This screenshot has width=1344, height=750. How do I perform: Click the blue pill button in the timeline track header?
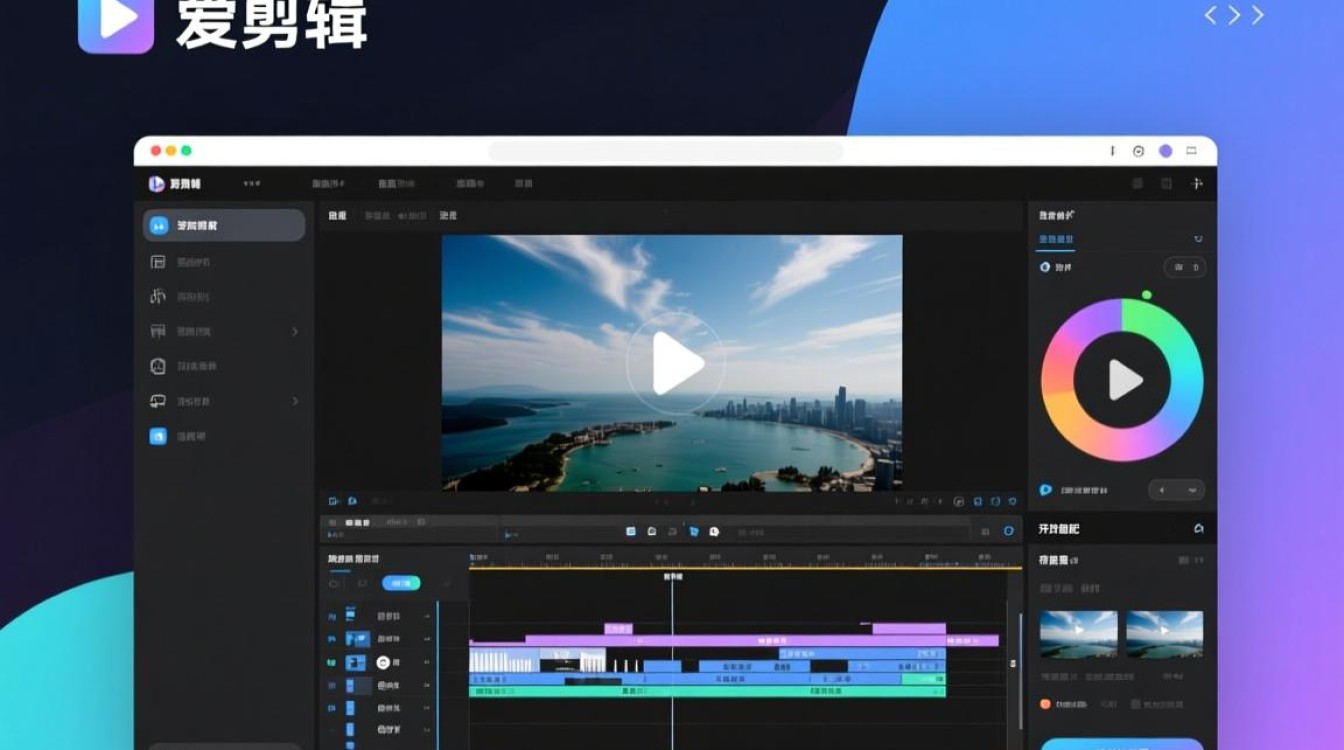pyautogui.click(x=401, y=583)
